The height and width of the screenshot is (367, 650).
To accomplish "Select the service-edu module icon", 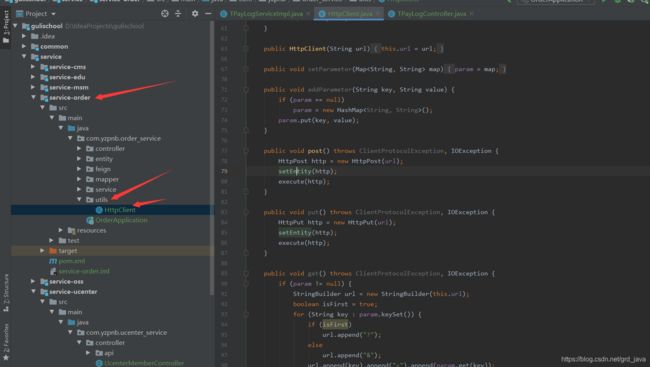I will tap(44, 77).
